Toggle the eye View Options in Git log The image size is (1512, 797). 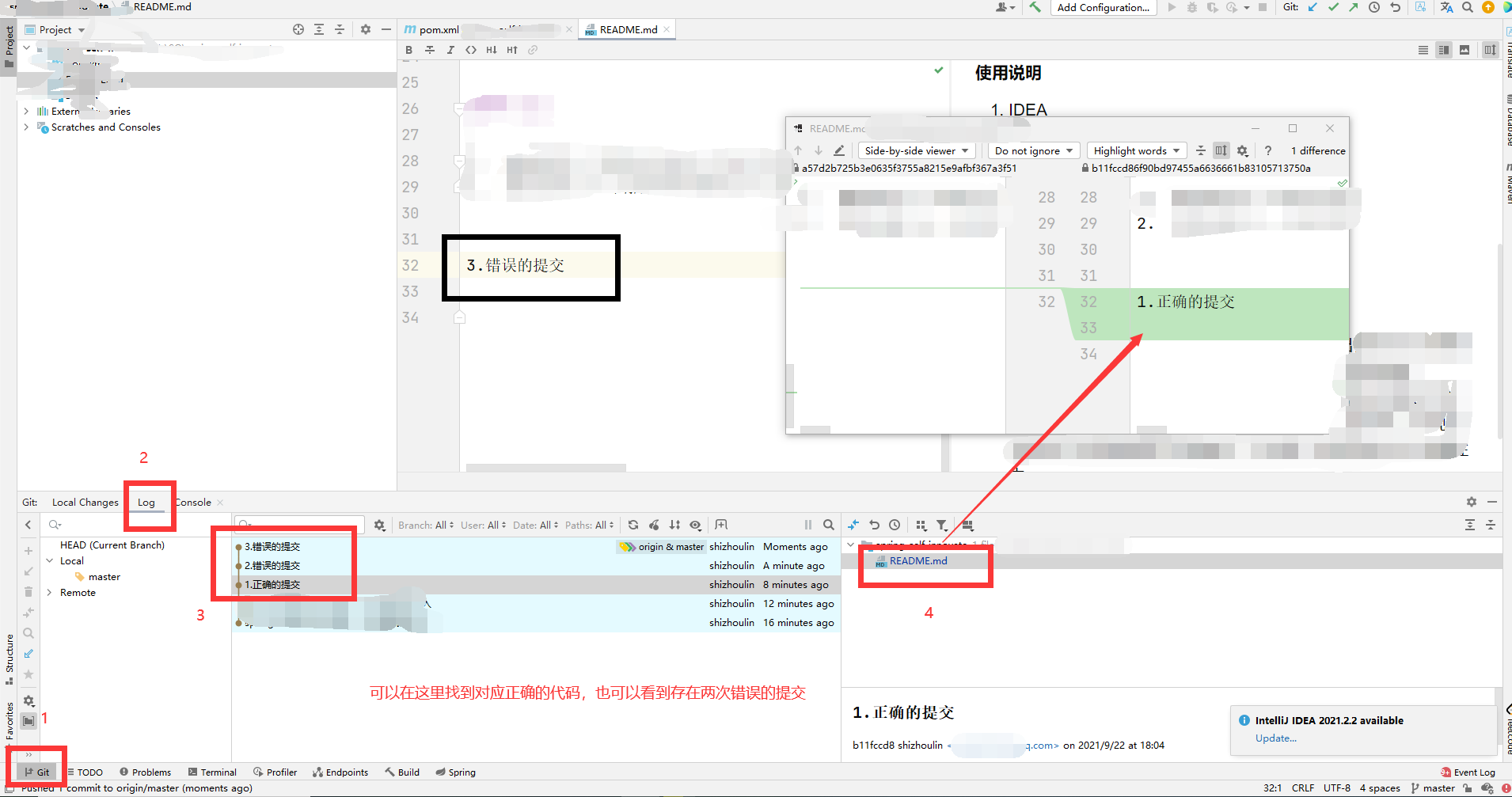[695, 525]
